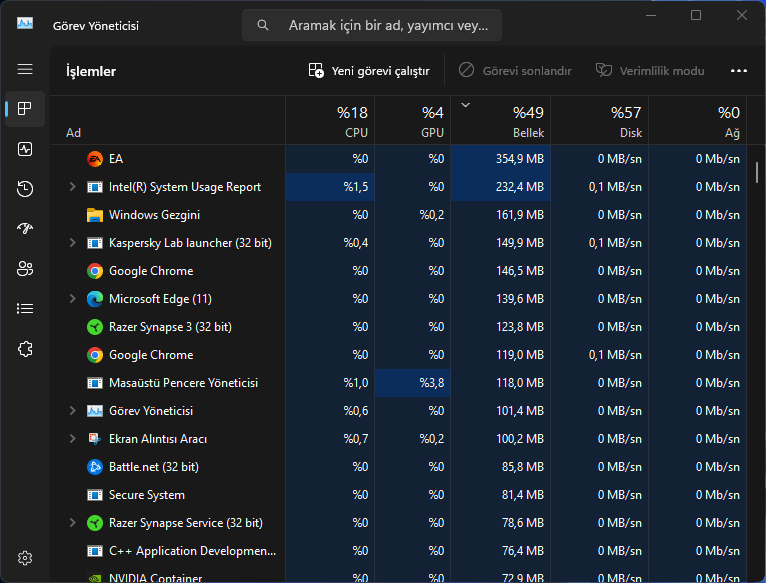Open the Services puzzle sidebar icon
The width and height of the screenshot is (766, 583).
[25, 349]
